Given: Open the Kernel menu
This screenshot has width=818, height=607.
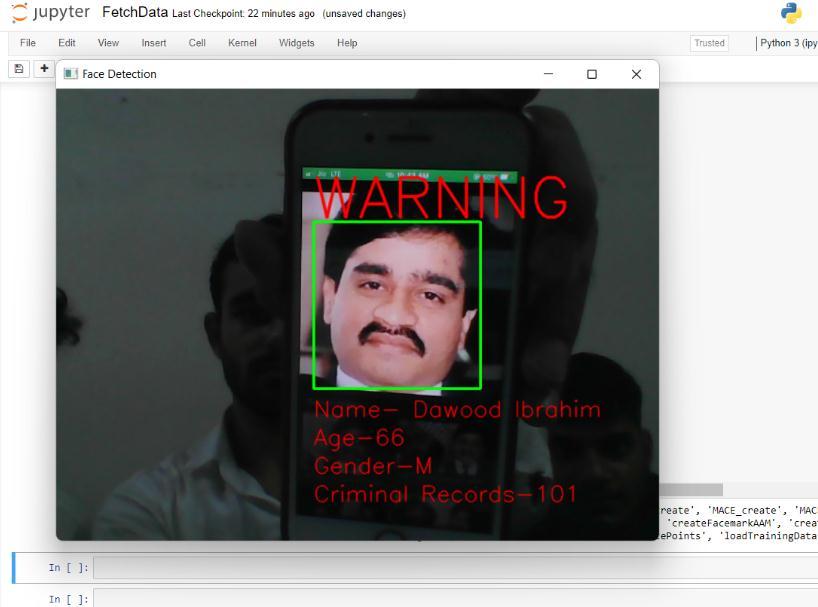Looking at the screenshot, I should click(242, 43).
